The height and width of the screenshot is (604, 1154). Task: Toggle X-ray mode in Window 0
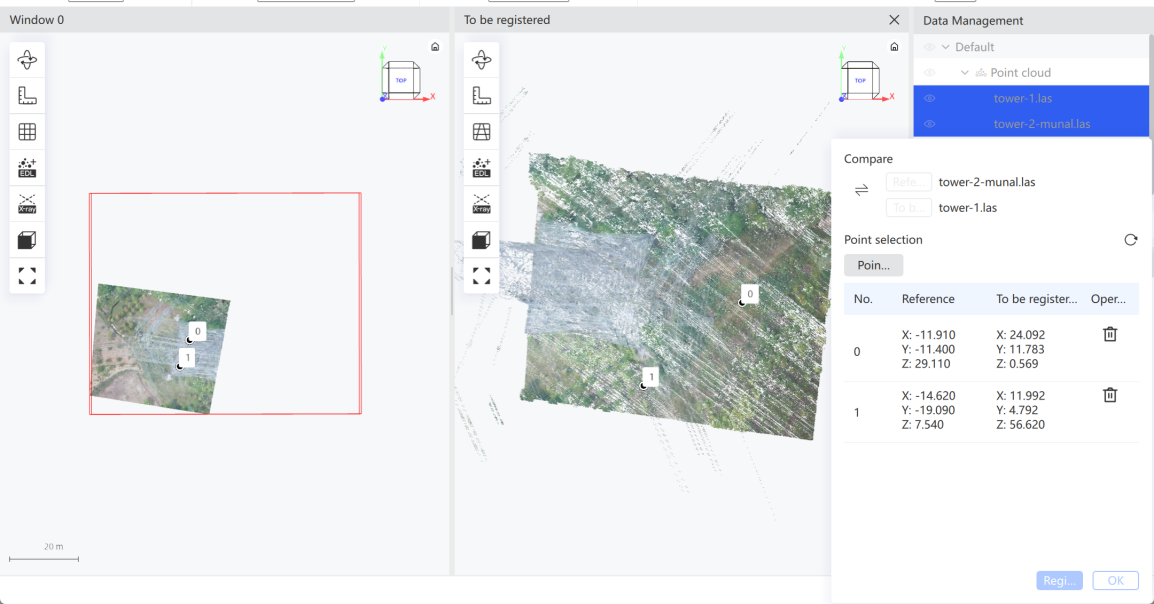(x=27, y=204)
